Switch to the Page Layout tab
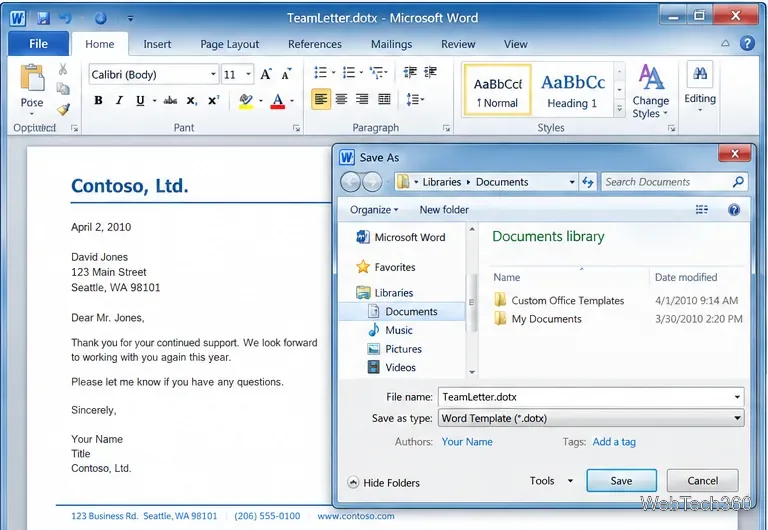Image resolution: width=768 pixels, height=530 pixels. coord(229,44)
